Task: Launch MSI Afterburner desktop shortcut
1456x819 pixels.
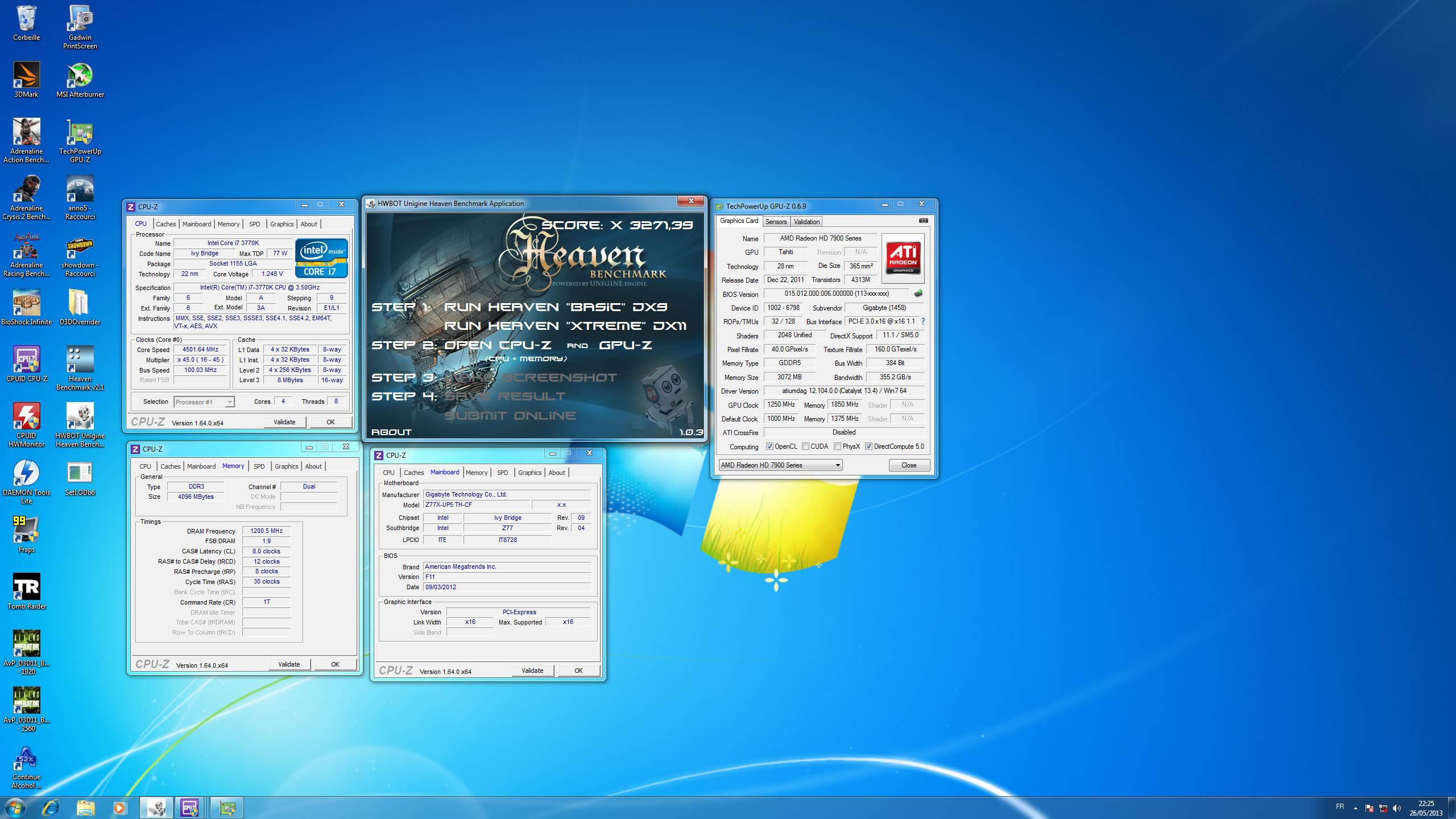Action: [x=80, y=80]
